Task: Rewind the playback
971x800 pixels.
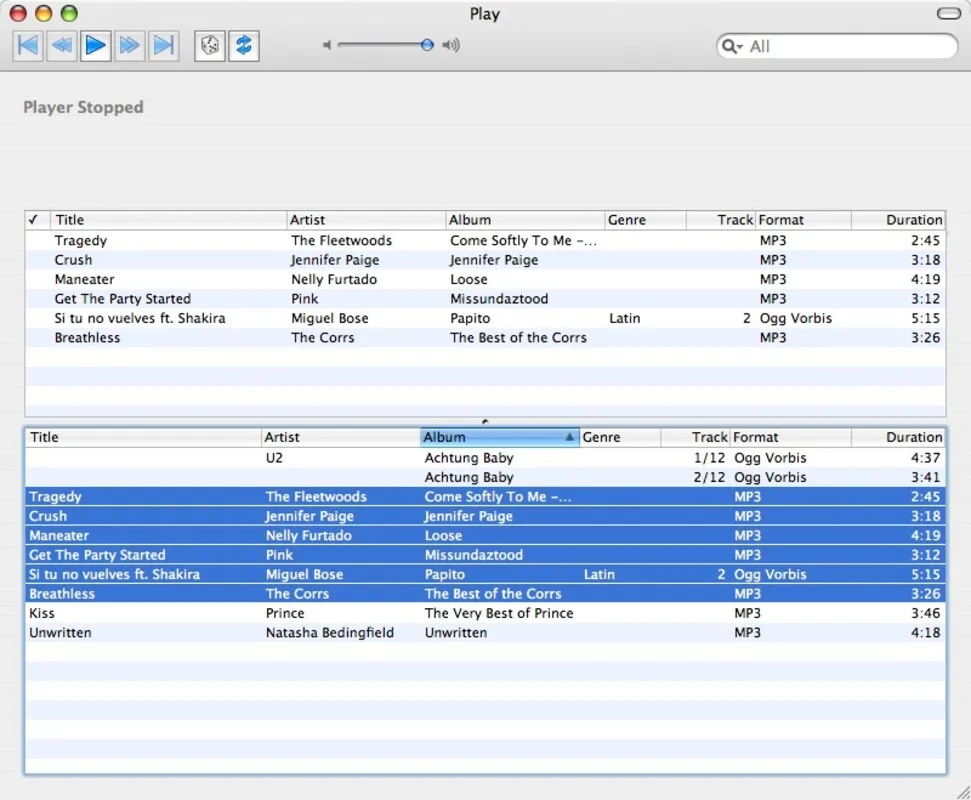Action: tap(62, 44)
